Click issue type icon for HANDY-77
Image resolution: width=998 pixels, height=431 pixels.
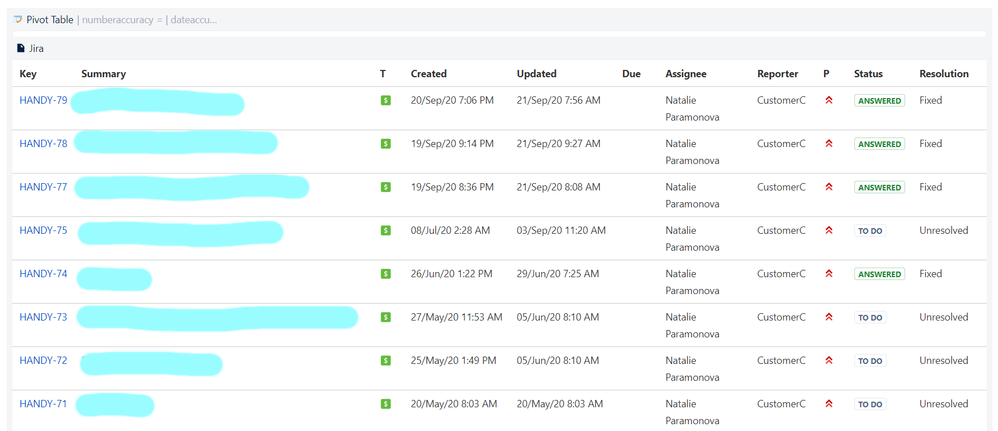385,187
